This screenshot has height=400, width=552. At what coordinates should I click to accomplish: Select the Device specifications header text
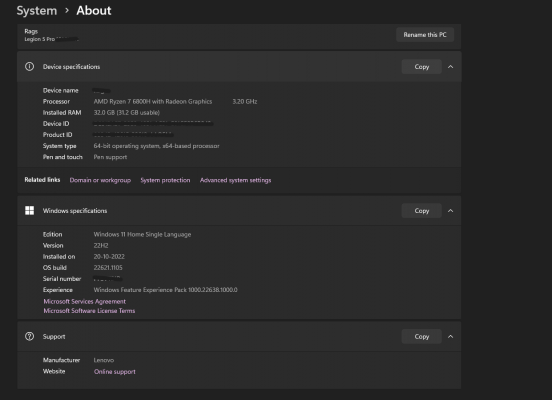71,67
